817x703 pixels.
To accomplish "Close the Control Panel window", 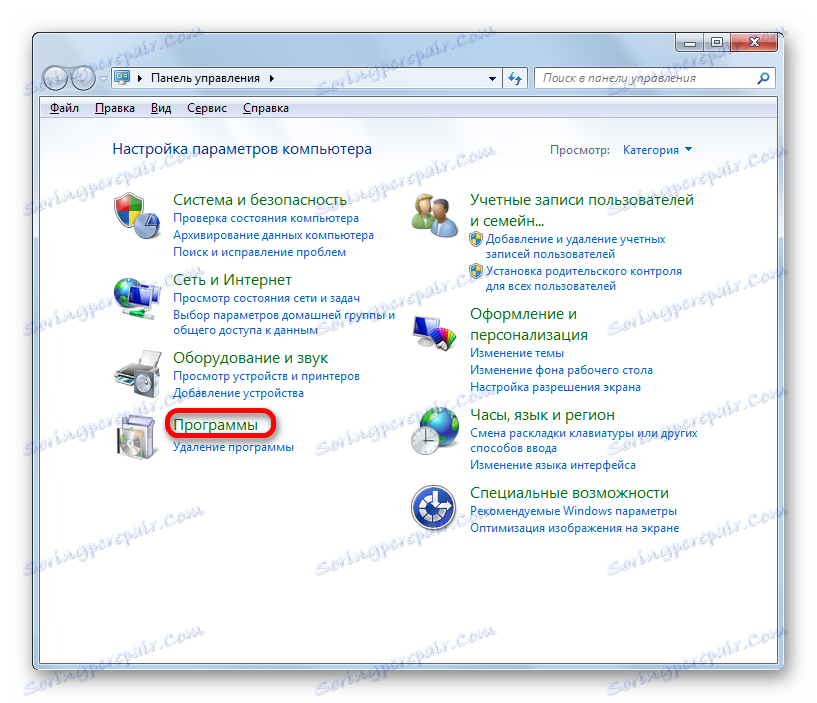I will point(754,43).
